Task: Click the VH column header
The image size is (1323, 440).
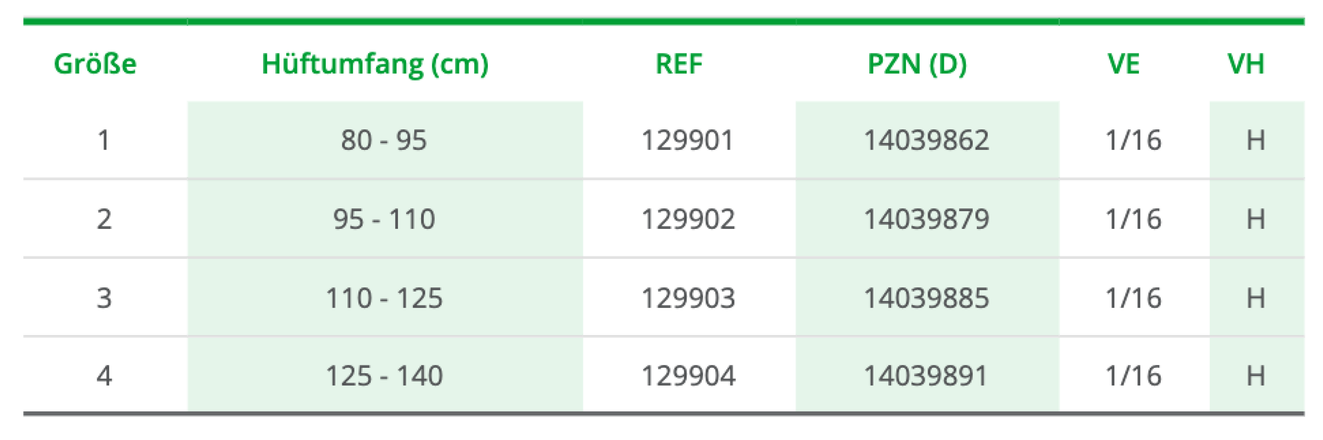Action: pos(1246,65)
